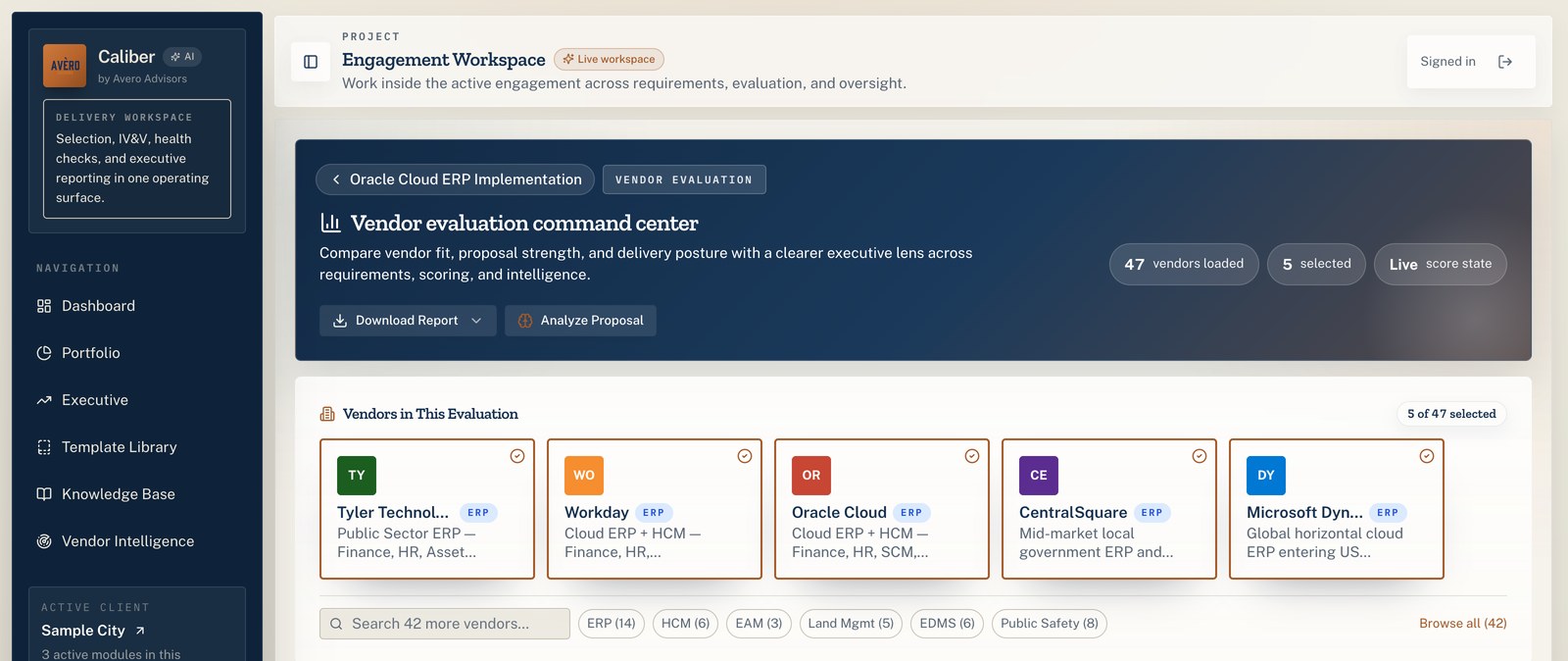Filter vendors by EAM (3)
This screenshot has width=1568, height=661.
pos(759,624)
